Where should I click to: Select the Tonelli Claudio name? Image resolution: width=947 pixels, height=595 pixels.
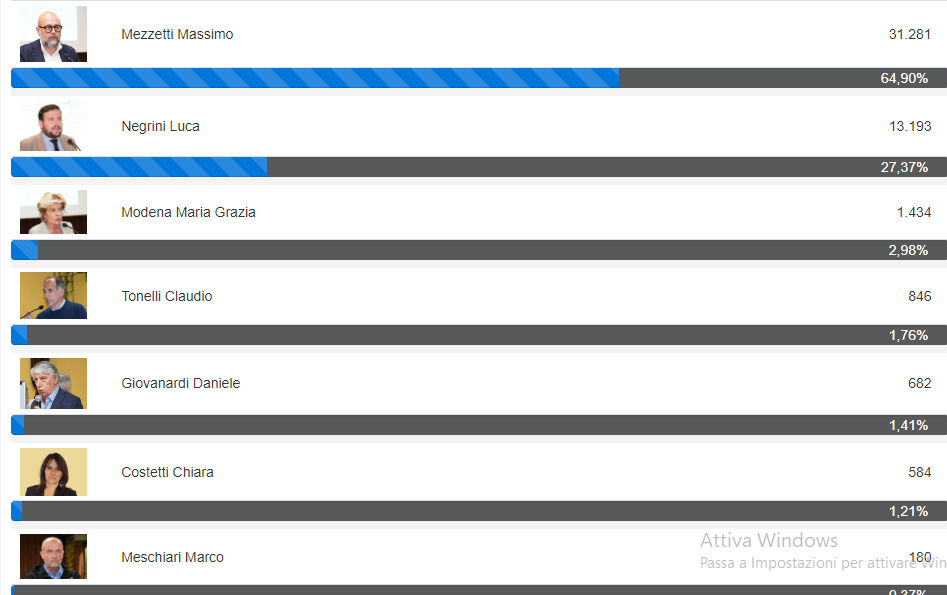click(x=166, y=296)
